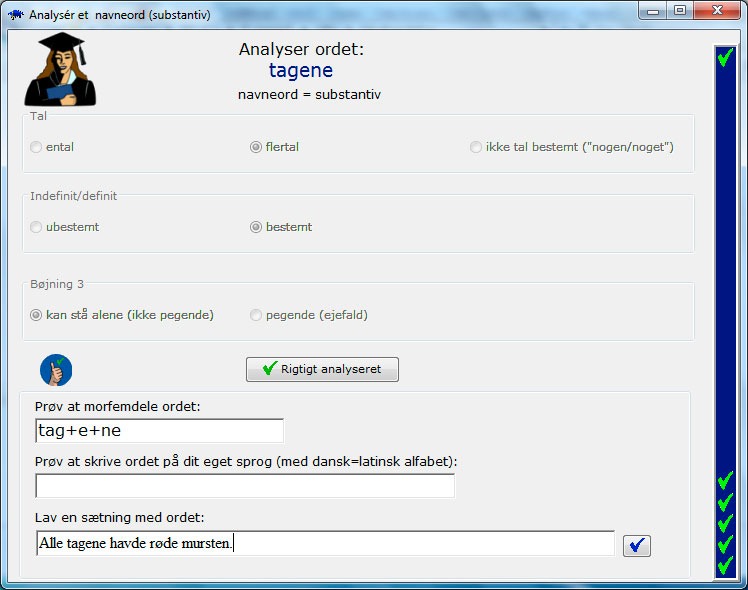Image resolution: width=748 pixels, height=590 pixels.
Task: Confirm sentence with blue checkmark button
Action: [x=637, y=545]
